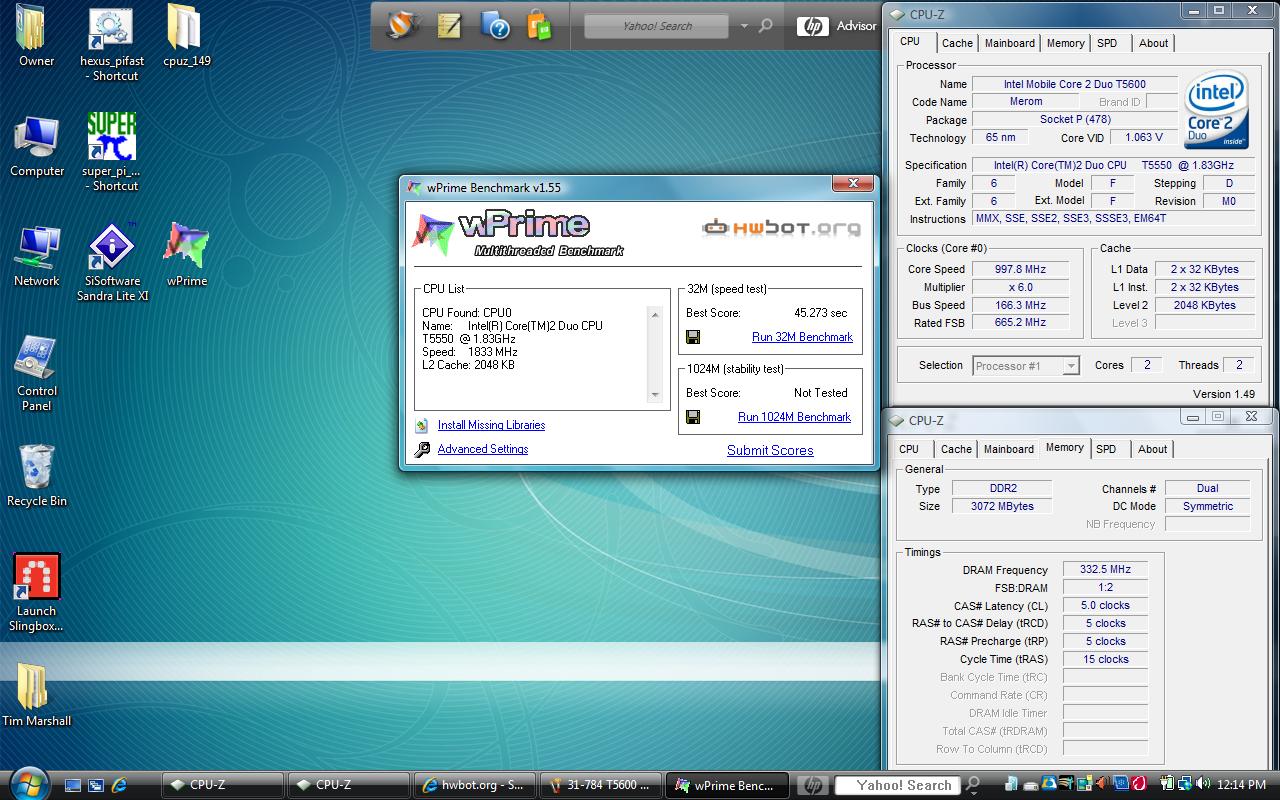Switch to Cache tab in upper CPU-Z
1280x800 pixels.
tap(957, 43)
